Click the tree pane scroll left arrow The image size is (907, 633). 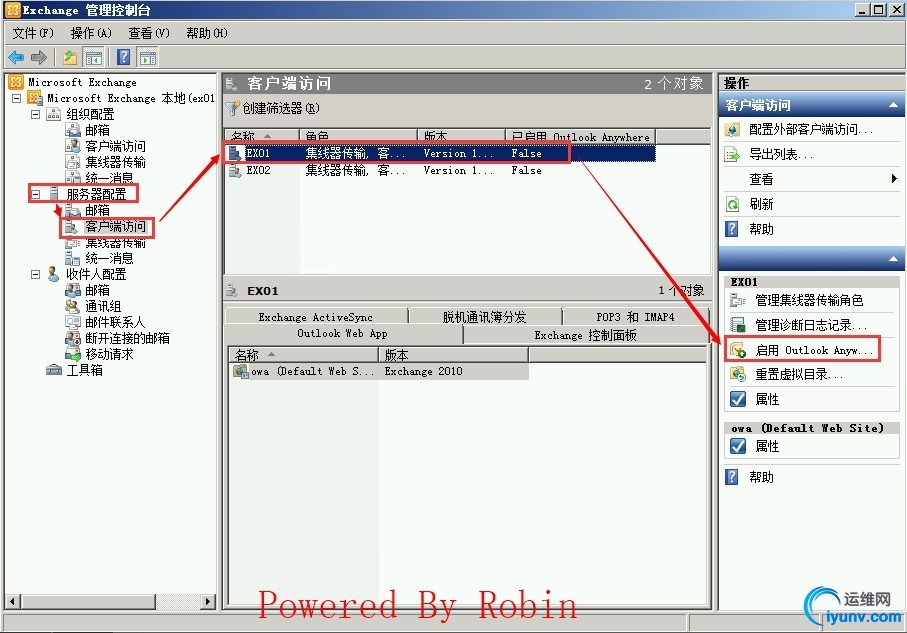13,601
